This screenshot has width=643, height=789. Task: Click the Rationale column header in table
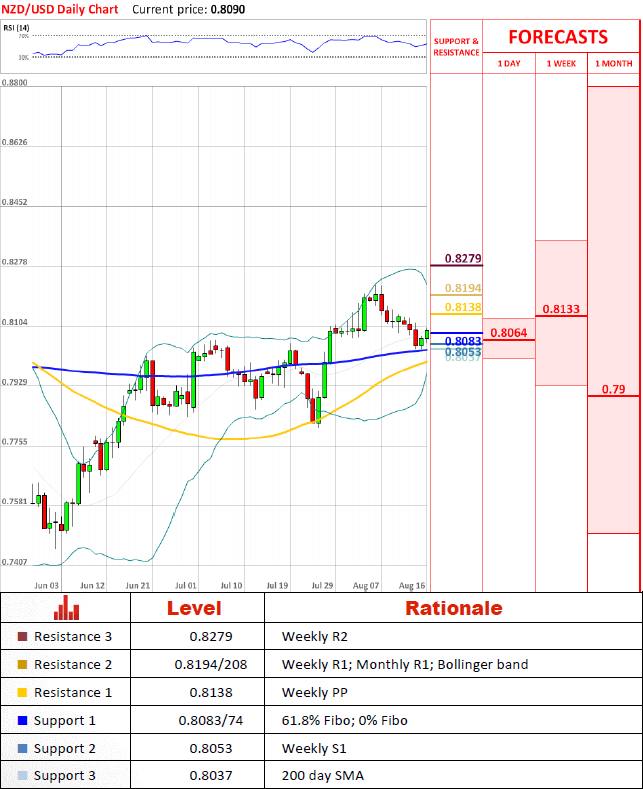(453, 608)
